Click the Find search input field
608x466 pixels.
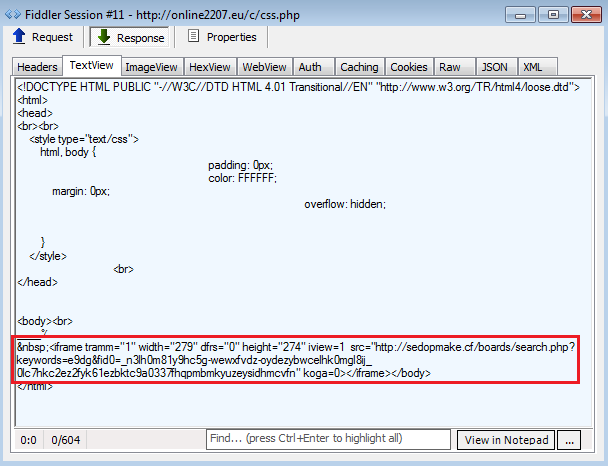[328, 439]
